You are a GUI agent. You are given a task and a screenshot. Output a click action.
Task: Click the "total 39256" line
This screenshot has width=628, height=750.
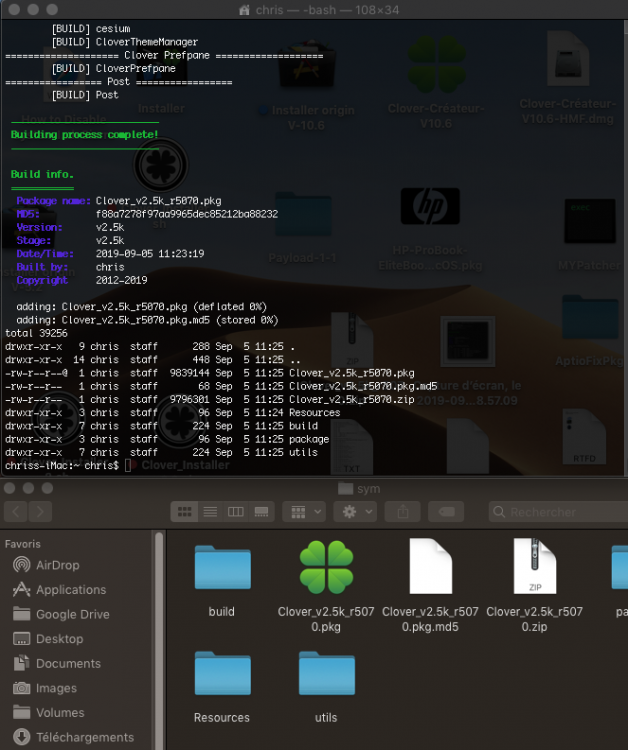(36, 333)
